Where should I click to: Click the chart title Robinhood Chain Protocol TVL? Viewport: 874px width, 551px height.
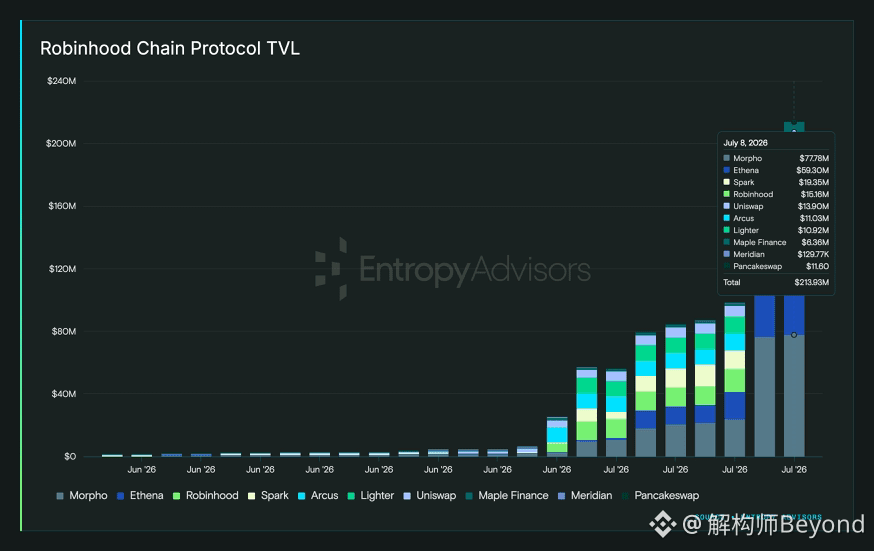(170, 48)
